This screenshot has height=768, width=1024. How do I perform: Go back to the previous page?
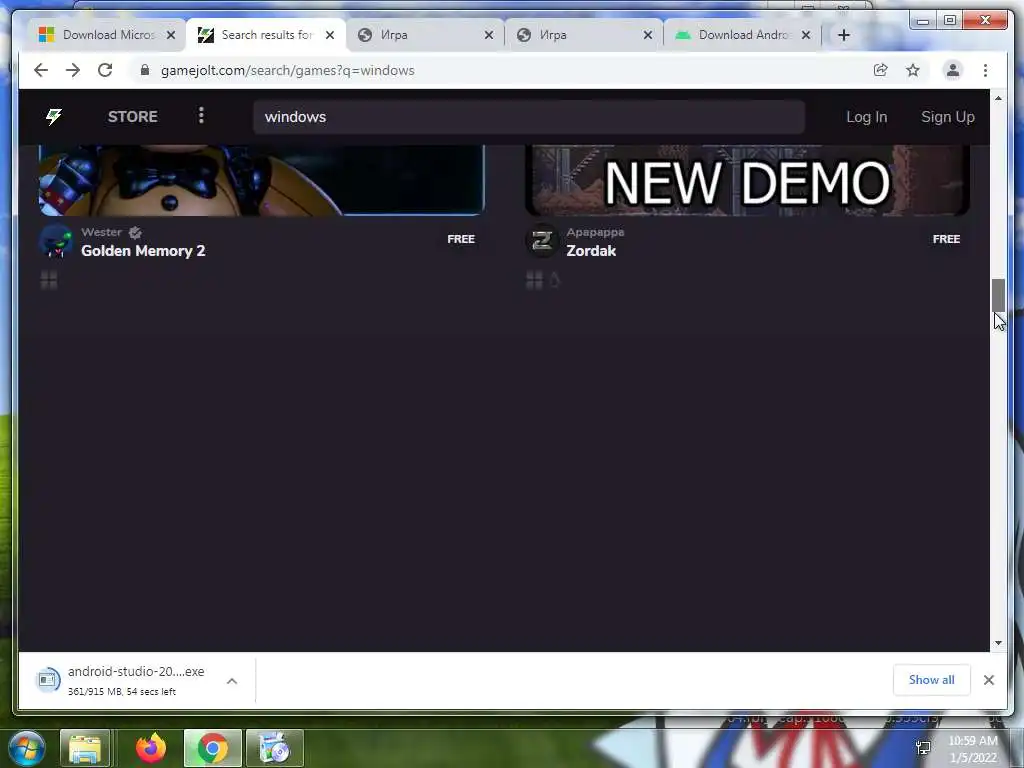click(x=40, y=71)
